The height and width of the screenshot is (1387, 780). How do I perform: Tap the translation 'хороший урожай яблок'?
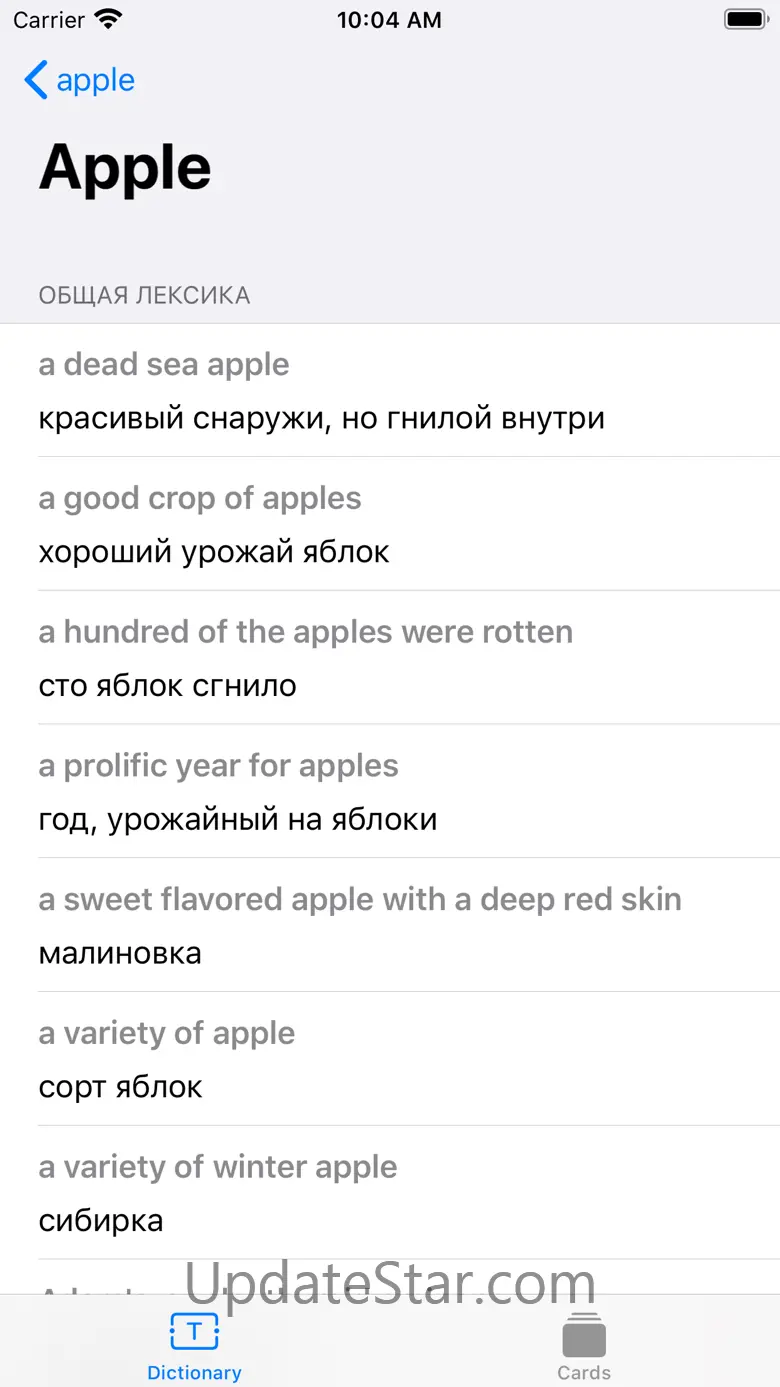coord(214,552)
